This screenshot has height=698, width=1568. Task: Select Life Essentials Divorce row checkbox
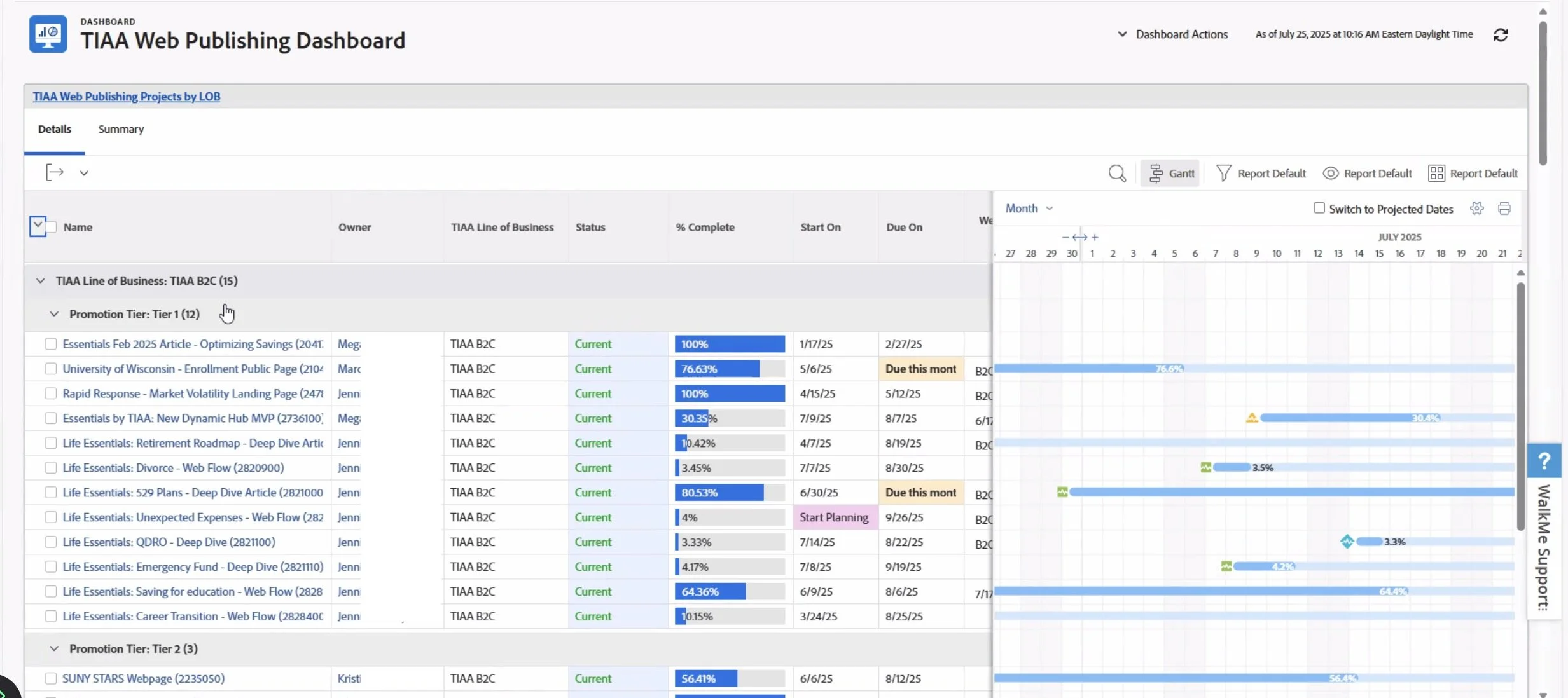pos(51,468)
